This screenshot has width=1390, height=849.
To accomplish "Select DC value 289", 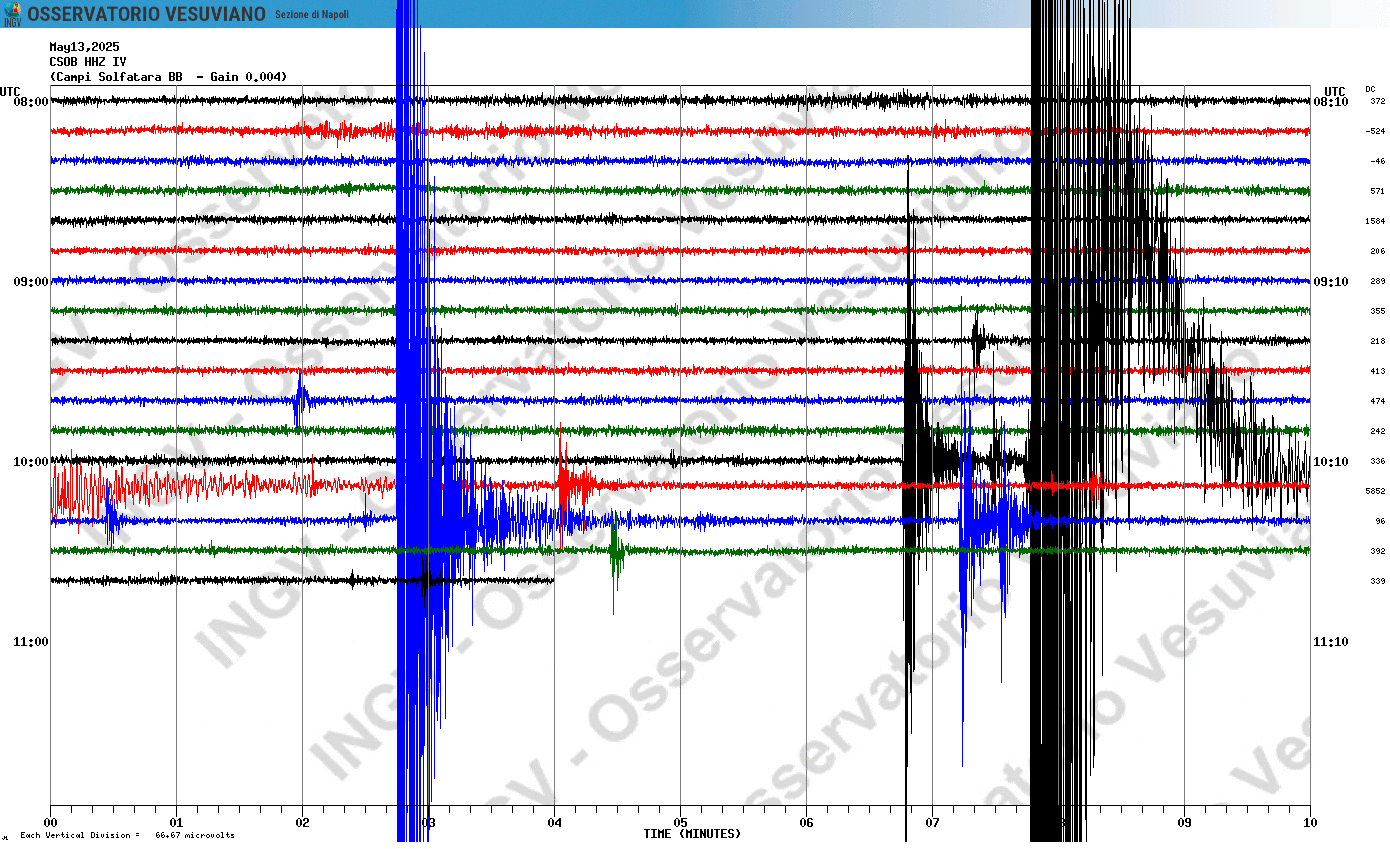I will (1378, 281).
